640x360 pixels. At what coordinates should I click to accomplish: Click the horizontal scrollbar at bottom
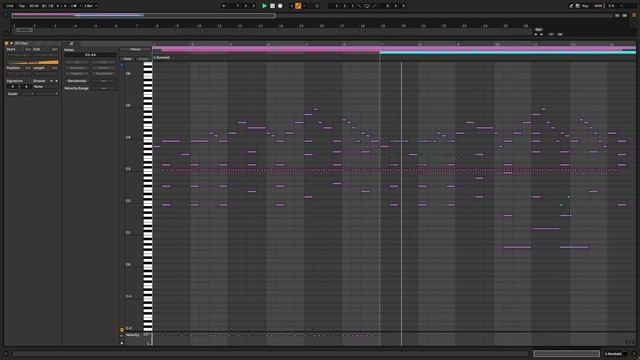tap(271, 353)
